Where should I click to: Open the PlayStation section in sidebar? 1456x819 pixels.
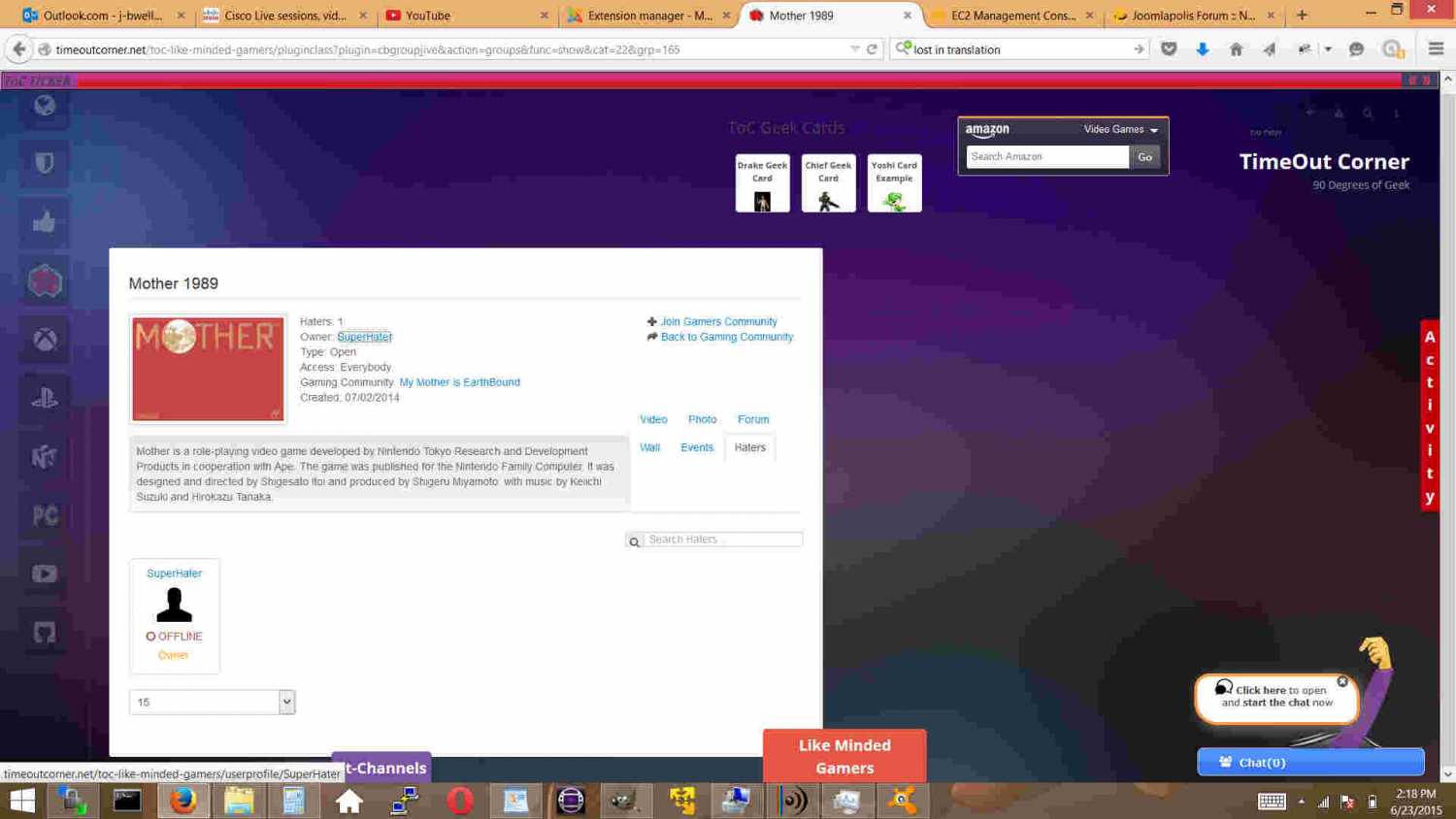(45, 398)
